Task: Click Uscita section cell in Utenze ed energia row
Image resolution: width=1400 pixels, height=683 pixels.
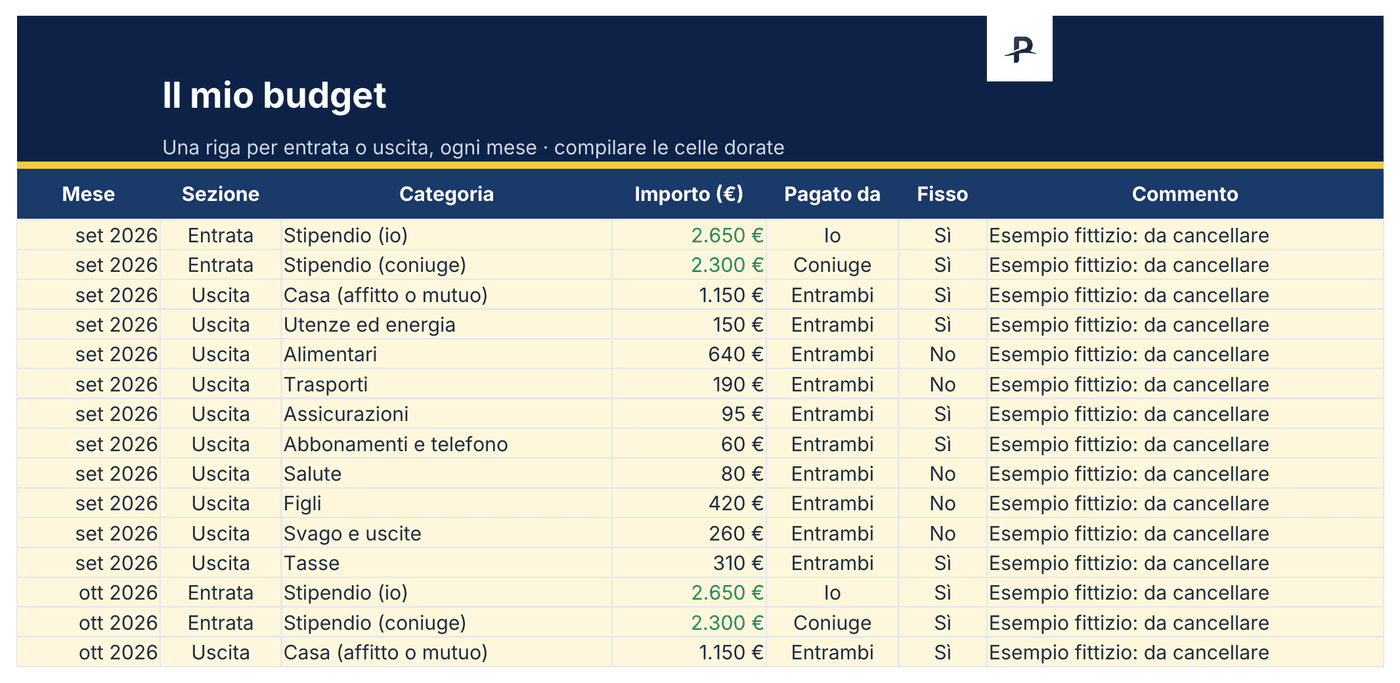Action: coord(220,325)
